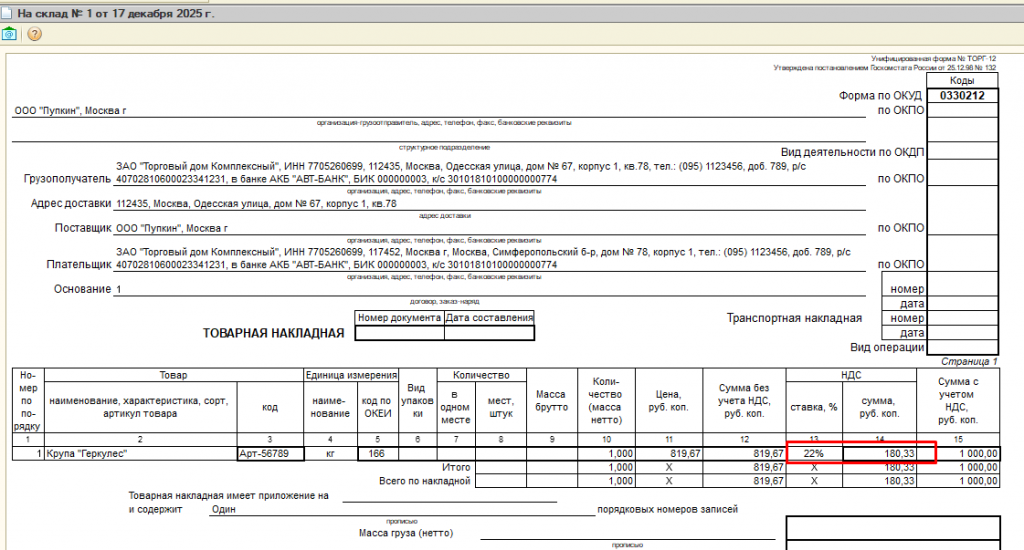The width and height of the screenshot is (1024, 550).
Task: Click the "код по ОКЕИ" header cell
Action: coord(377,407)
